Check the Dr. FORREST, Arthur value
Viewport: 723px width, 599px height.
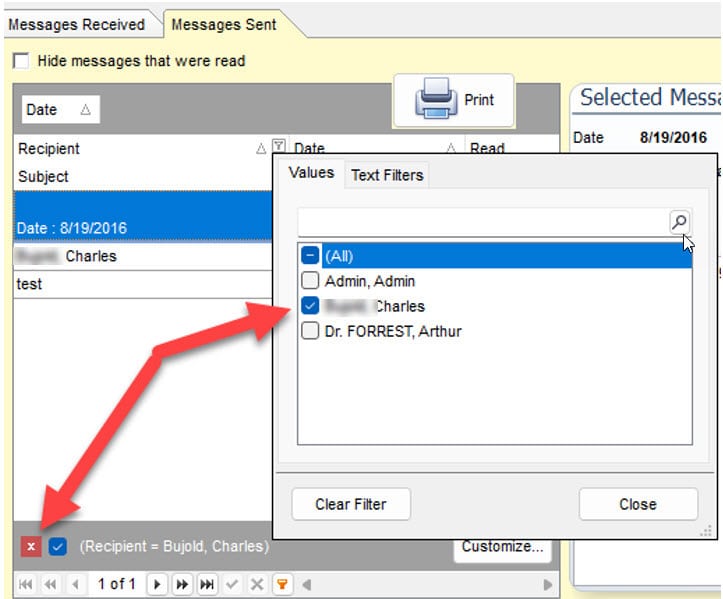(x=310, y=331)
